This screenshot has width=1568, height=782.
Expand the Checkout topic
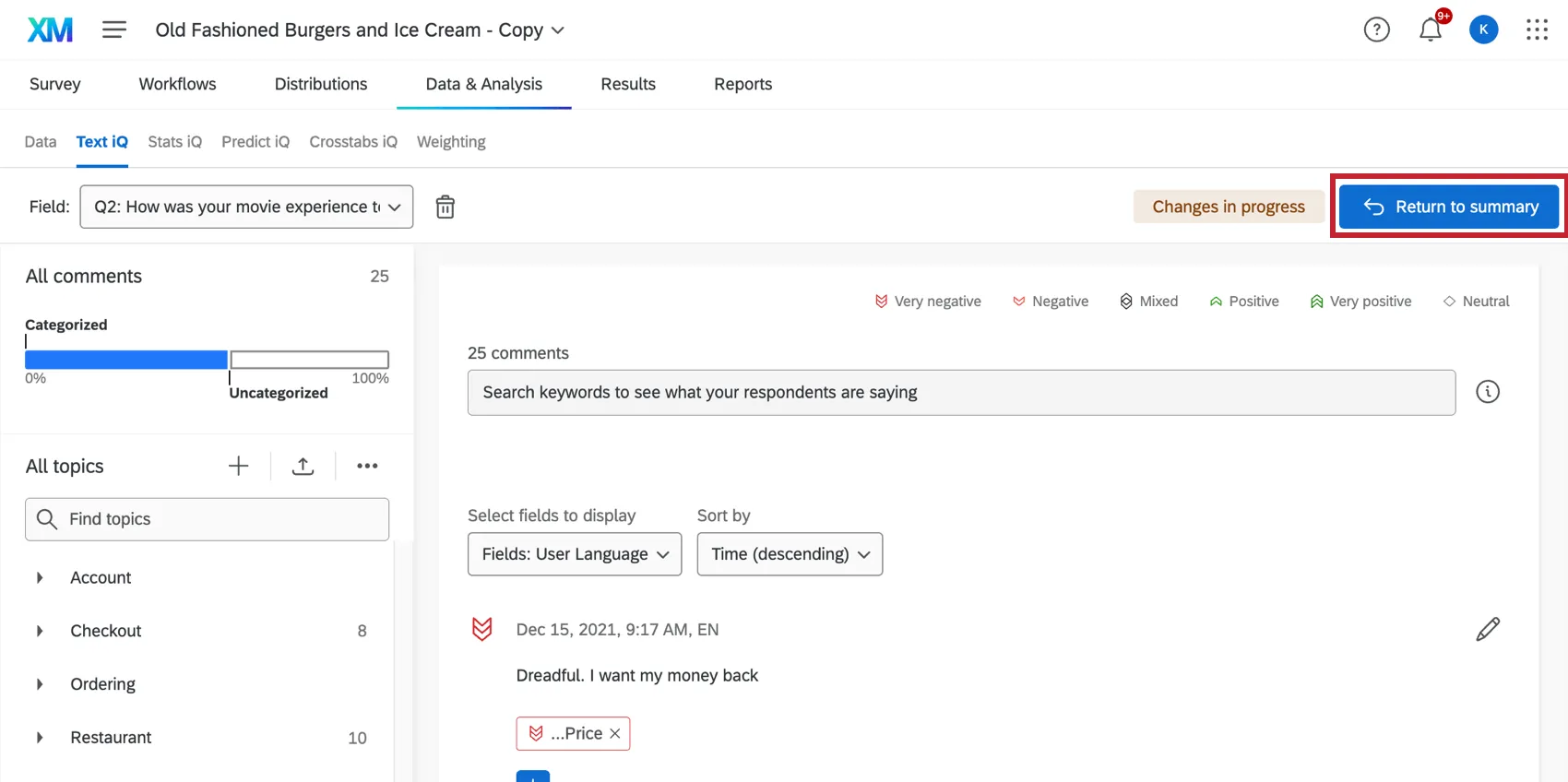pos(40,631)
